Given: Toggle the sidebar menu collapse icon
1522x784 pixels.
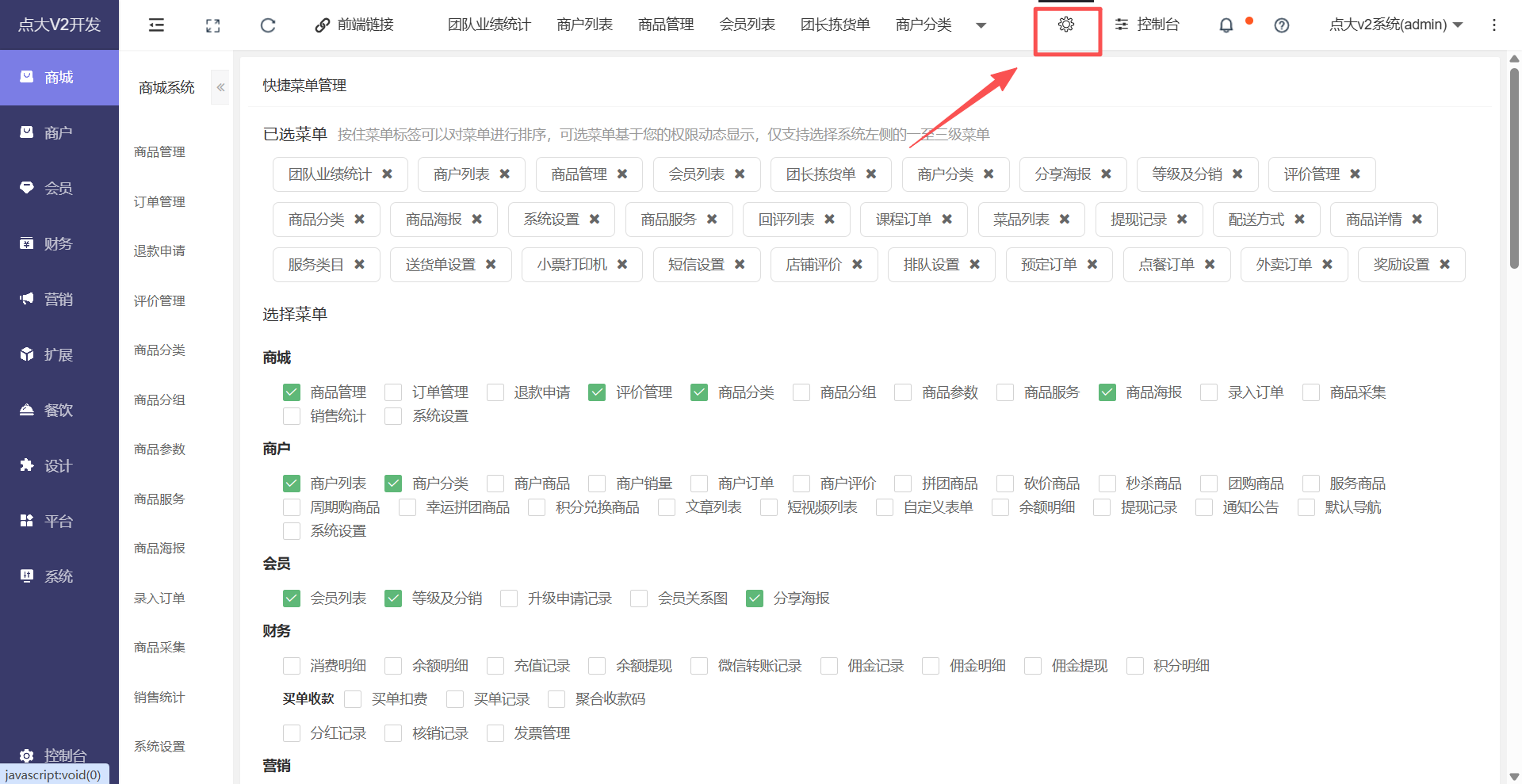Looking at the screenshot, I should pos(156,25).
